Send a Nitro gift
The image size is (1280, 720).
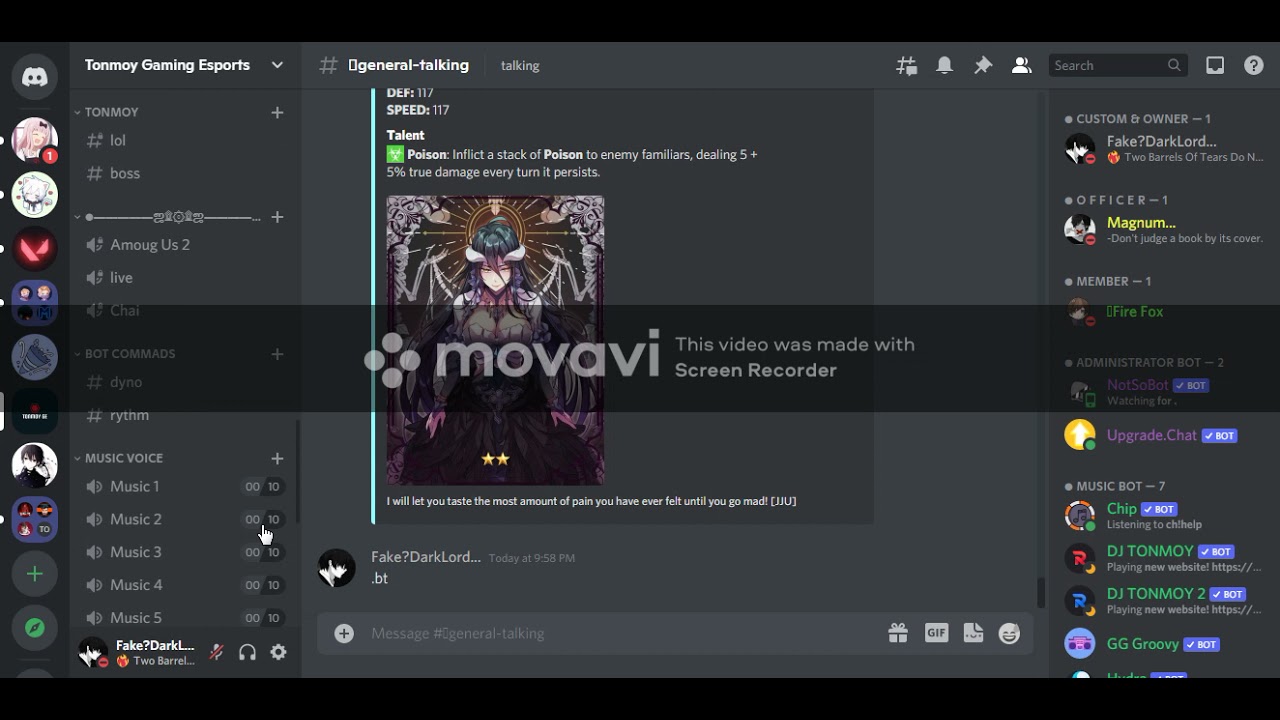pos(898,633)
